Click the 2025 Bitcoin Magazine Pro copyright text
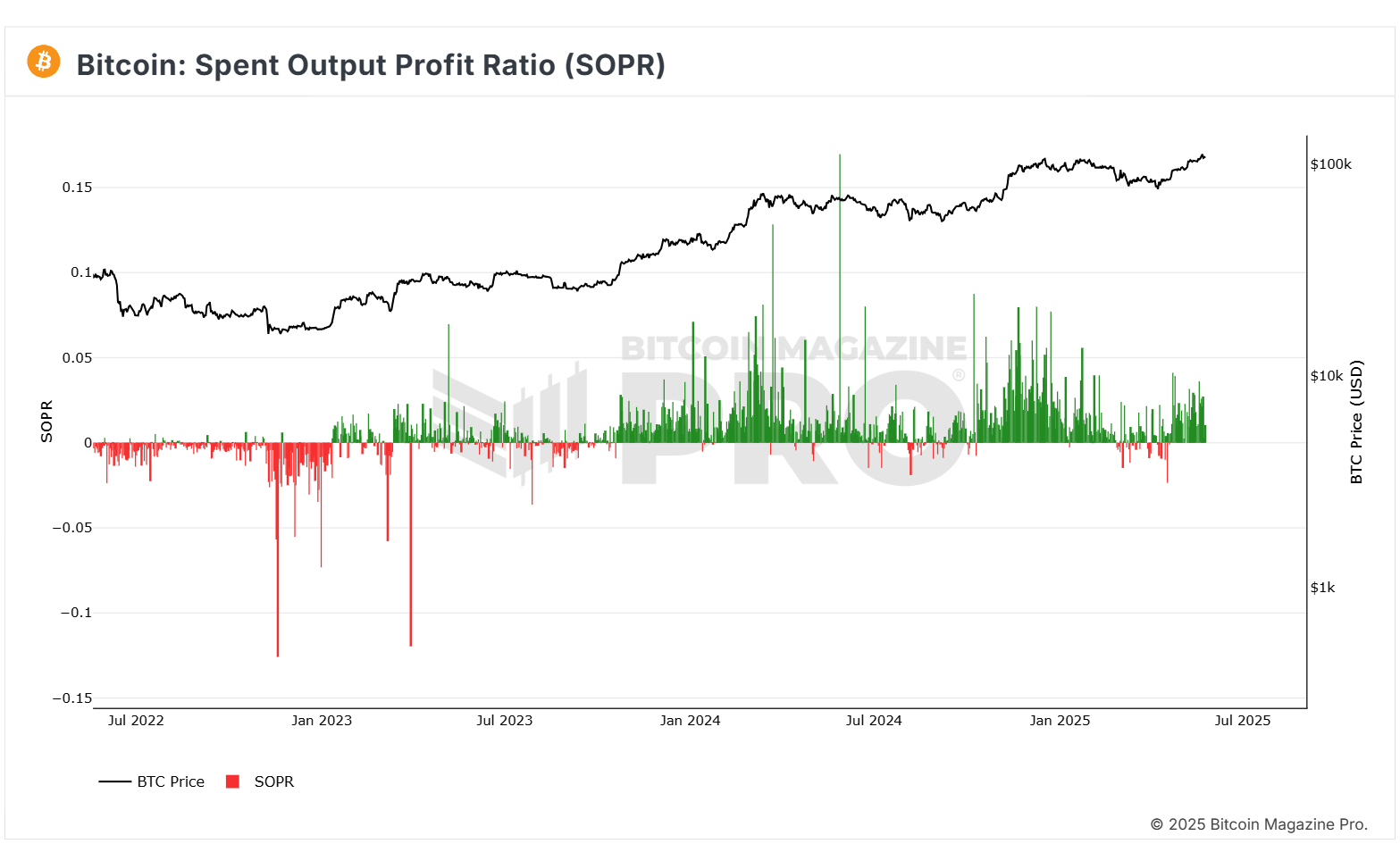The height and width of the screenshot is (844, 1400). (1258, 824)
